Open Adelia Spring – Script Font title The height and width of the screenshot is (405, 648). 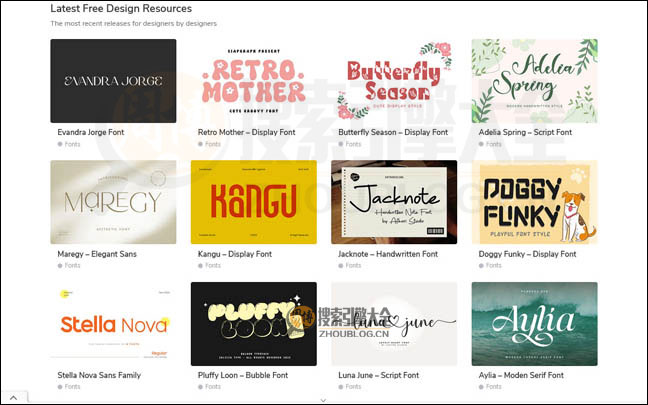point(525,132)
